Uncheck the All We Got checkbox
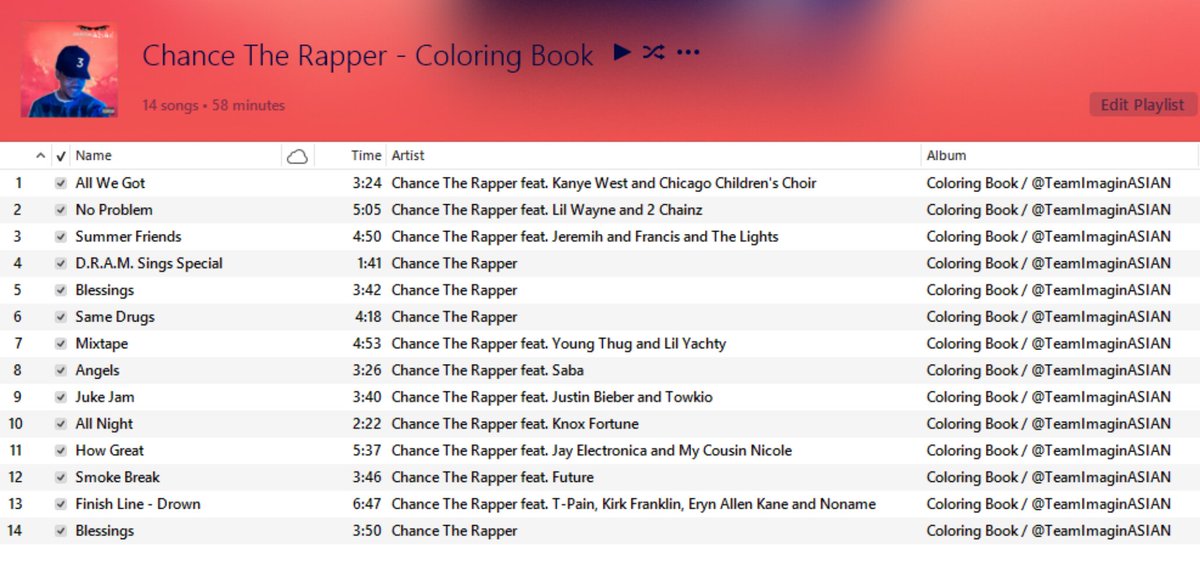 point(61,184)
